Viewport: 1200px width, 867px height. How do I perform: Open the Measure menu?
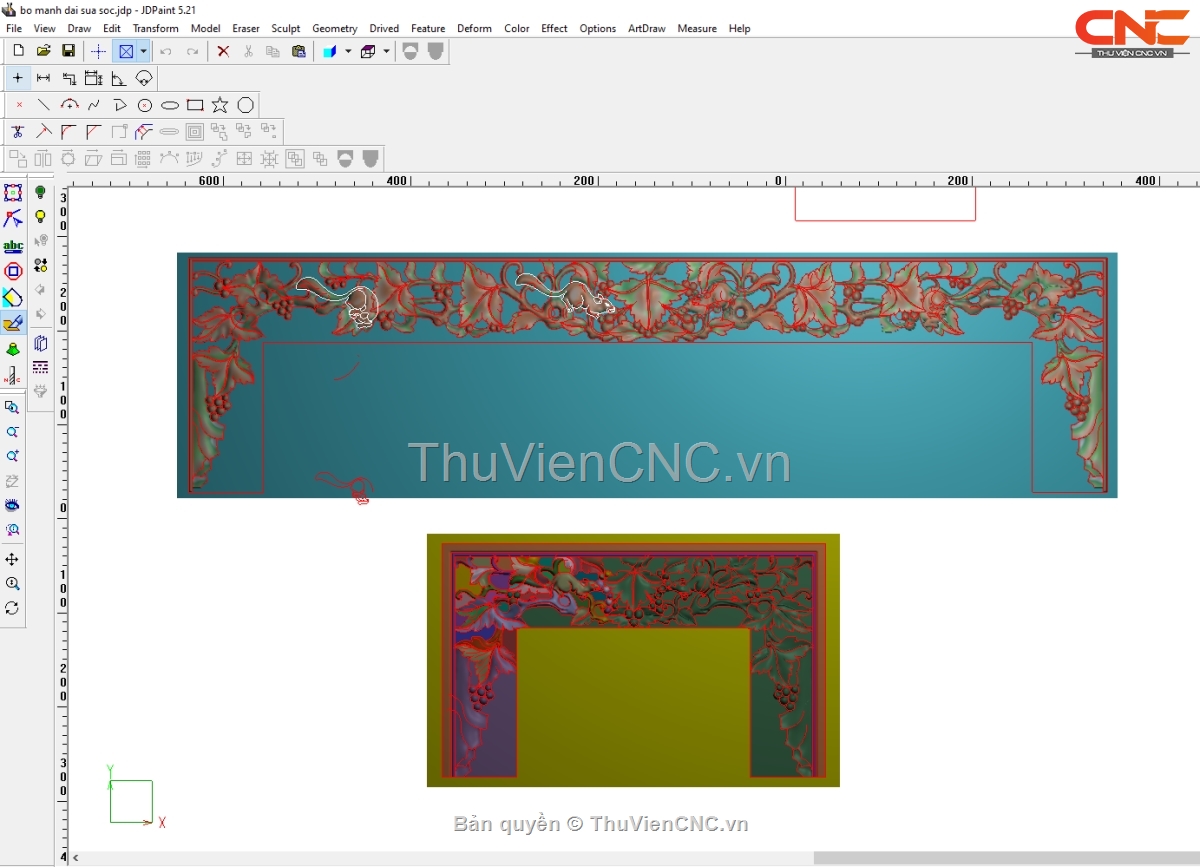[697, 28]
